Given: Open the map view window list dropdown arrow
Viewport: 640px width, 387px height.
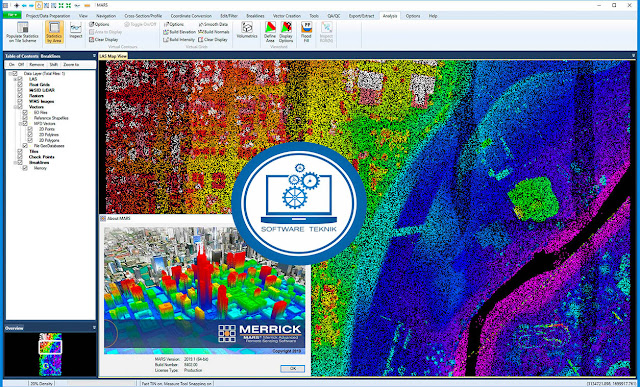Looking at the screenshot, I should click(633, 56).
